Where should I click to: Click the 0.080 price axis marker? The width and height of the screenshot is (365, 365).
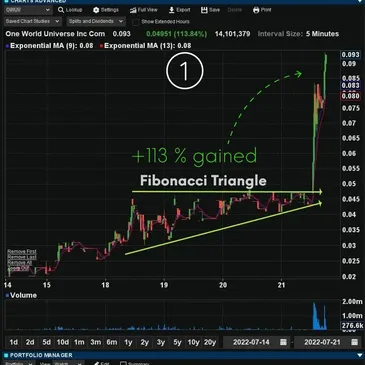[351, 96]
